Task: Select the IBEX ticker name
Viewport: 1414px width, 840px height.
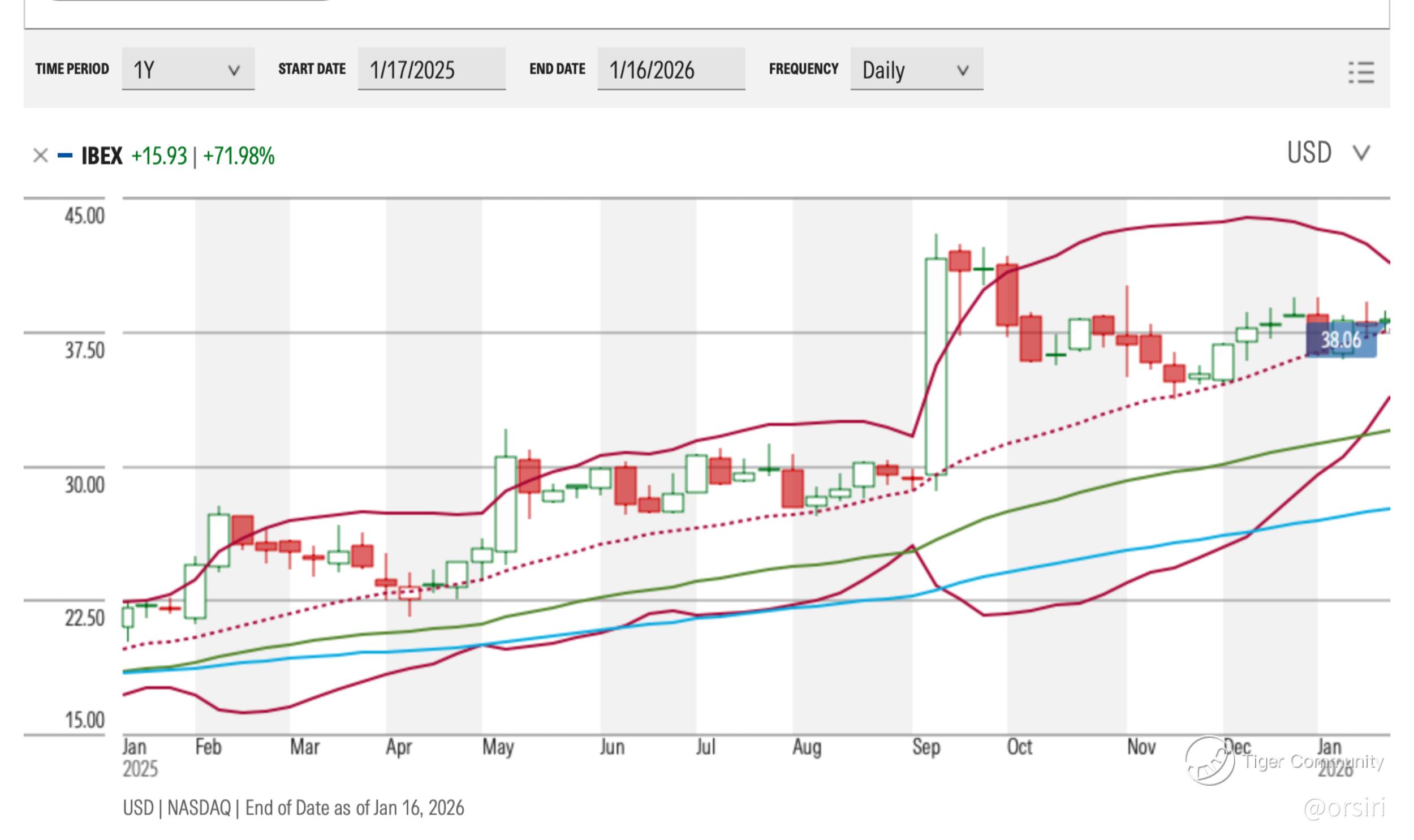Action: point(102,156)
